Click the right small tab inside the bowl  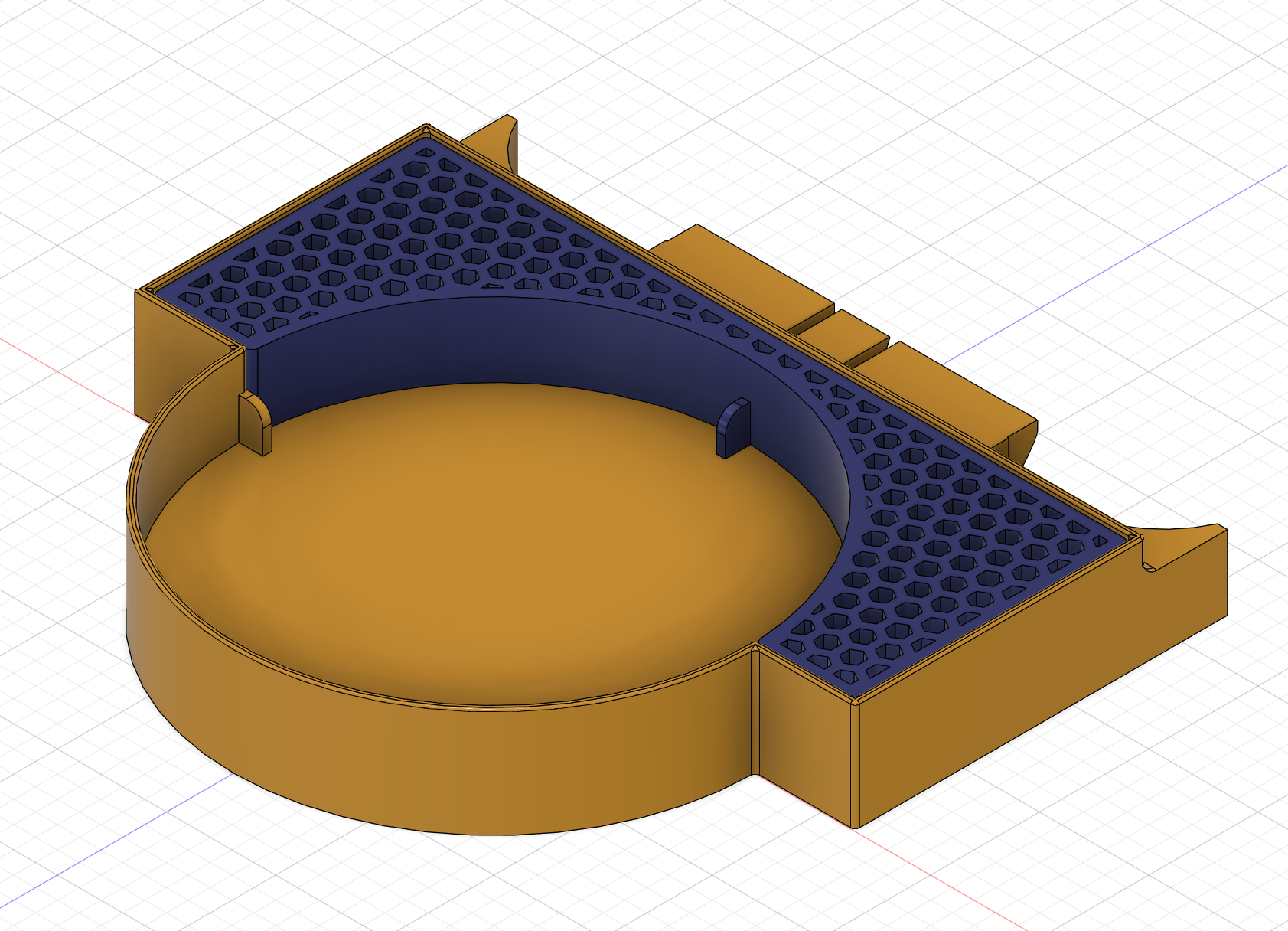point(732,428)
